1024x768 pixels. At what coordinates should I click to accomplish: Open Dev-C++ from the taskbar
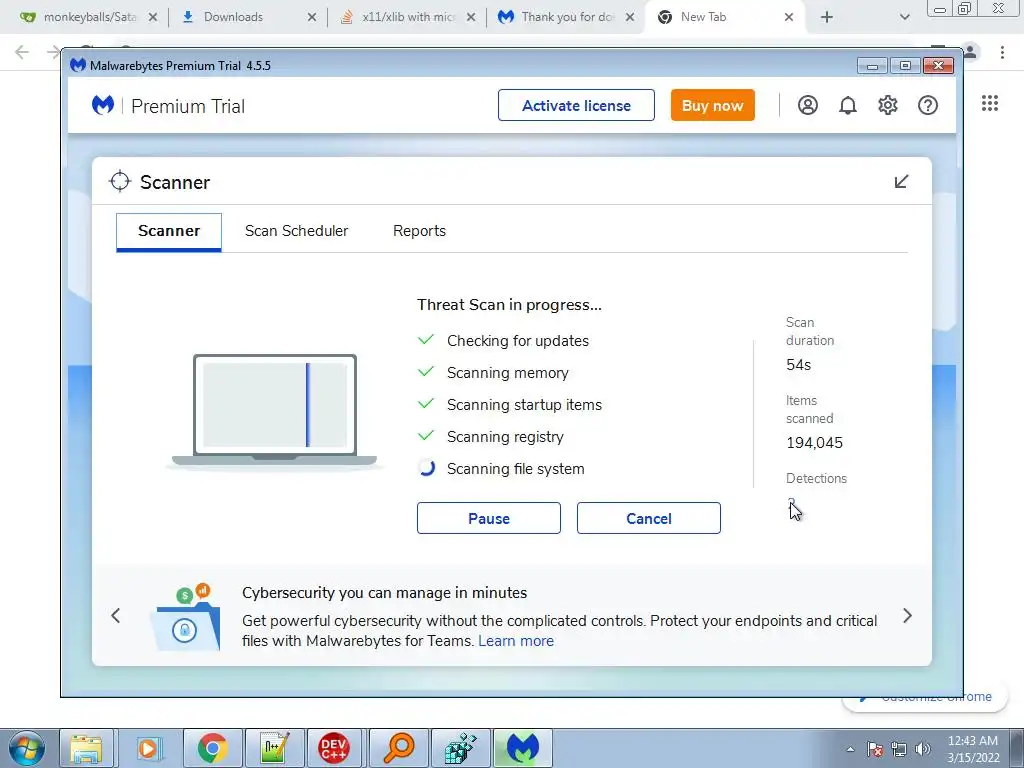click(334, 748)
